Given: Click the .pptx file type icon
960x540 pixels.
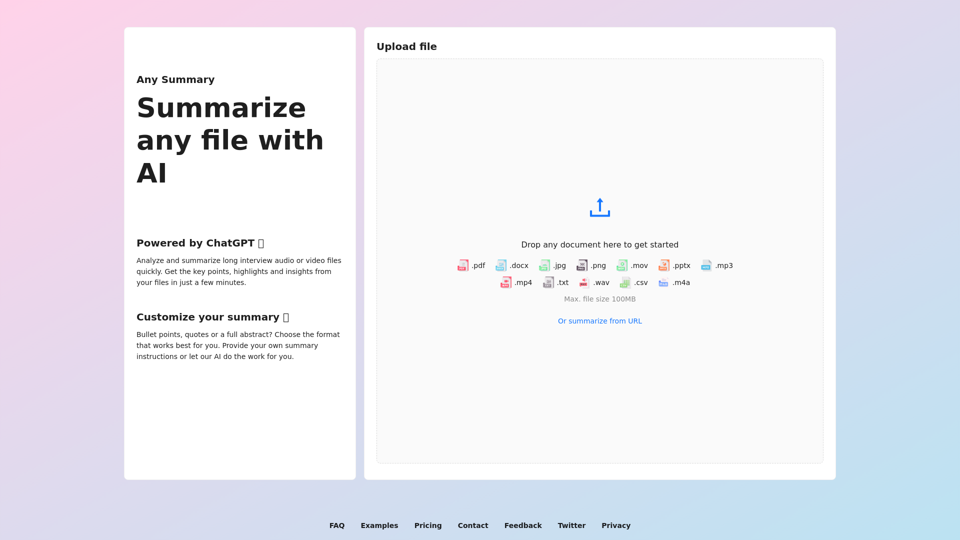Looking at the screenshot, I should tap(664, 265).
